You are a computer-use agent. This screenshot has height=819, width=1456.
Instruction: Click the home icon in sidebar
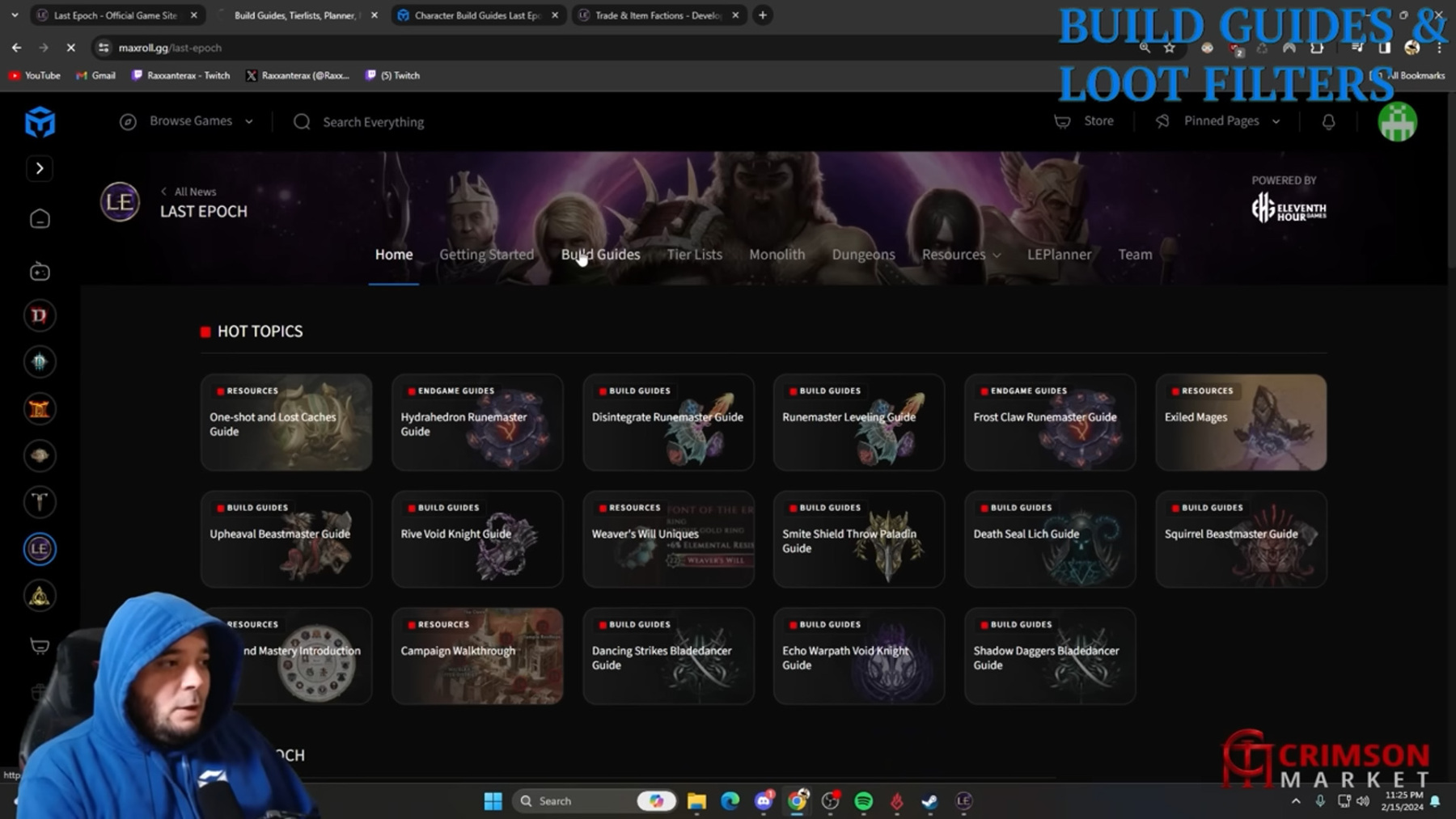(40, 219)
